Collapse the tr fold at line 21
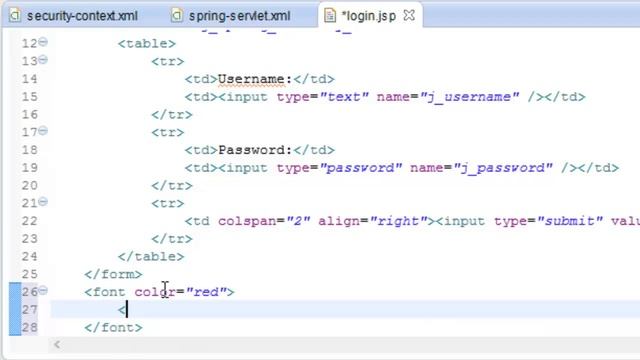This screenshot has height=360, width=640. tap(43, 202)
